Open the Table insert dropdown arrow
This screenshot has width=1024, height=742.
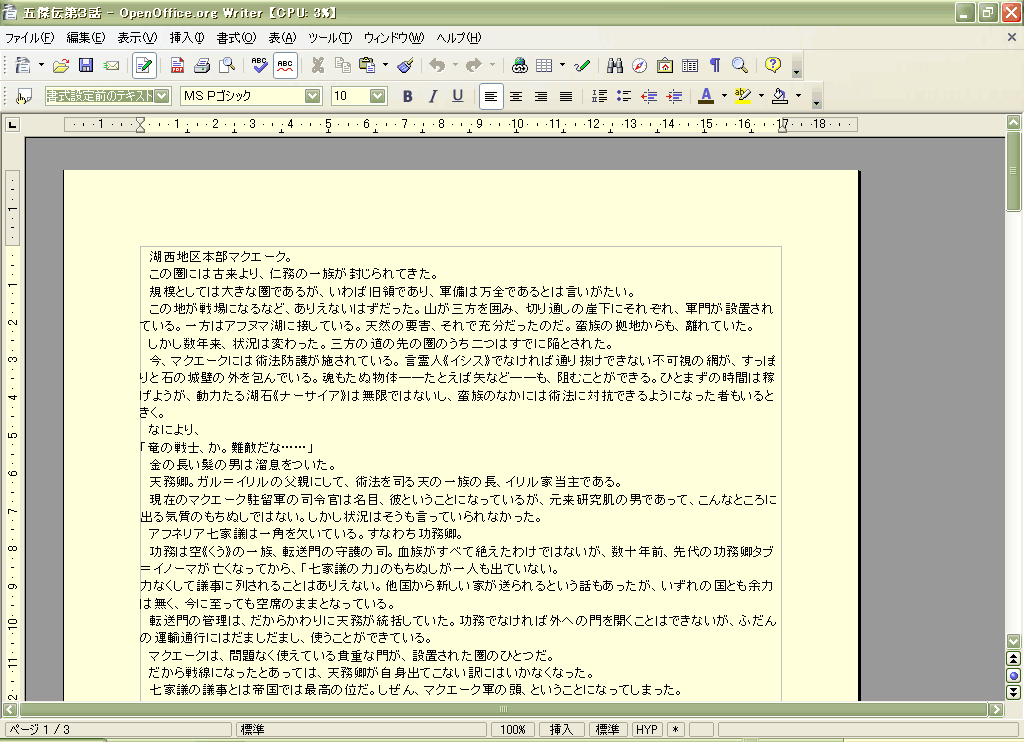(x=562, y=65)
